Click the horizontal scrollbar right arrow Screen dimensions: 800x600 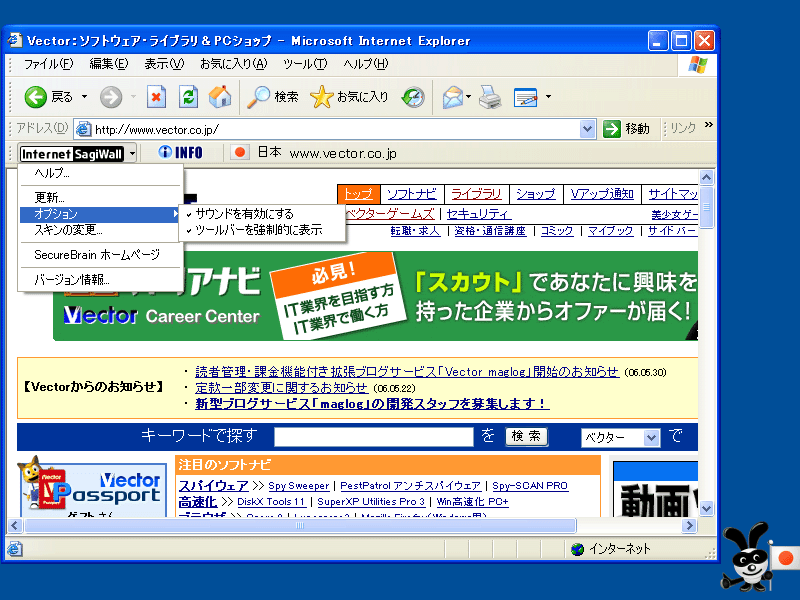(690, 525)
